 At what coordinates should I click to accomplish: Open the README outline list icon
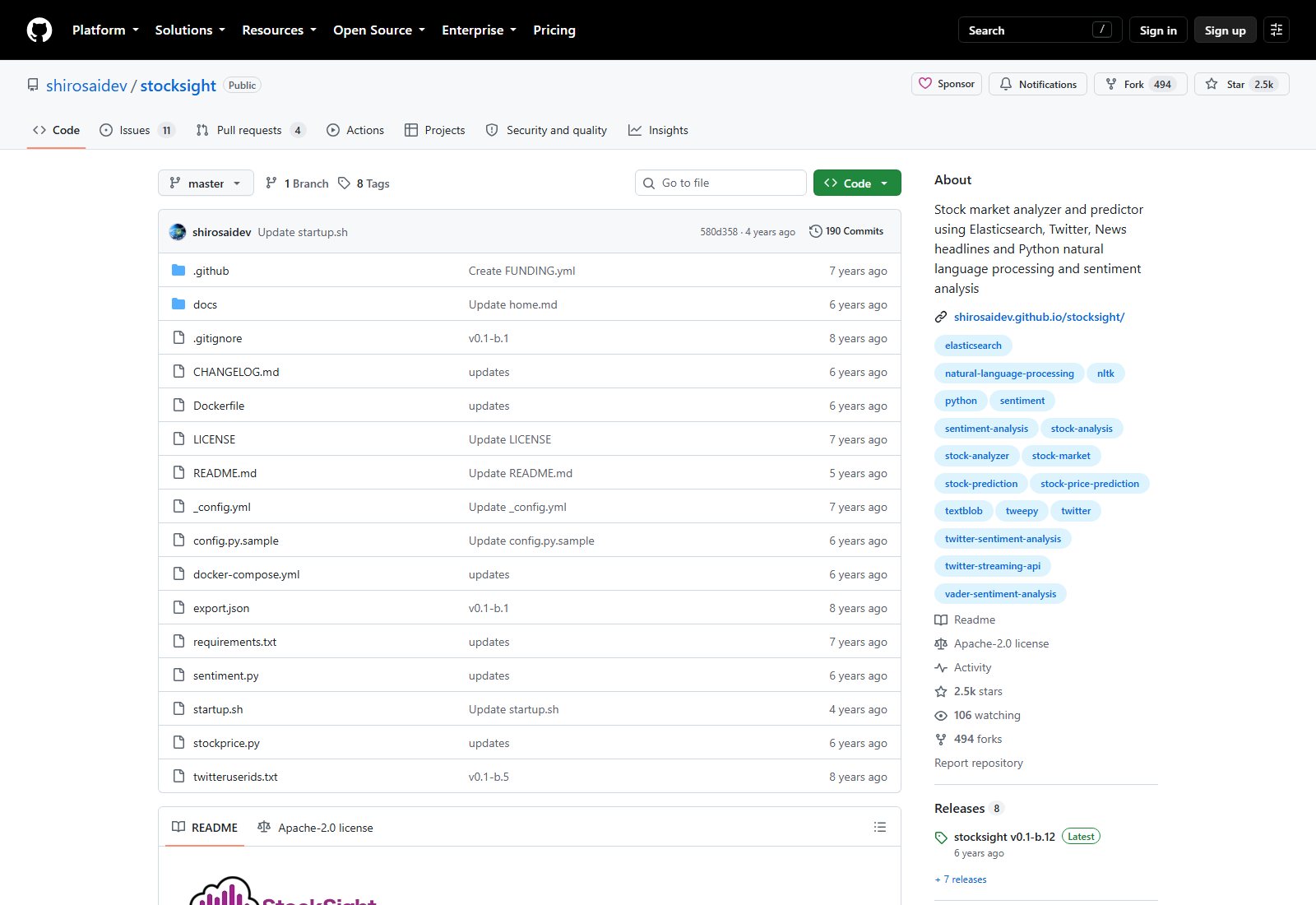pos(880,827)
